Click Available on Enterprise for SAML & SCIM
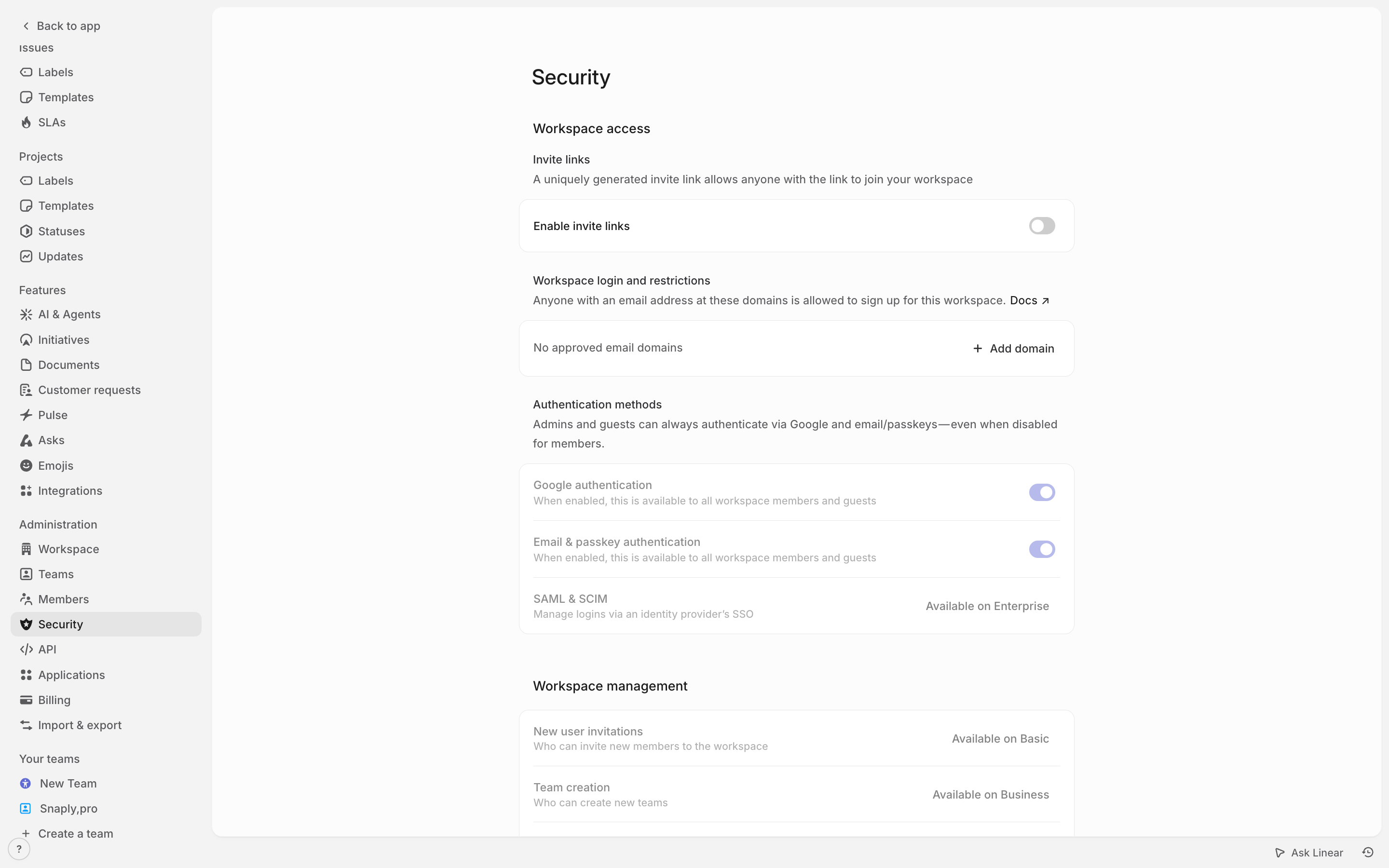 coord(987,606)
